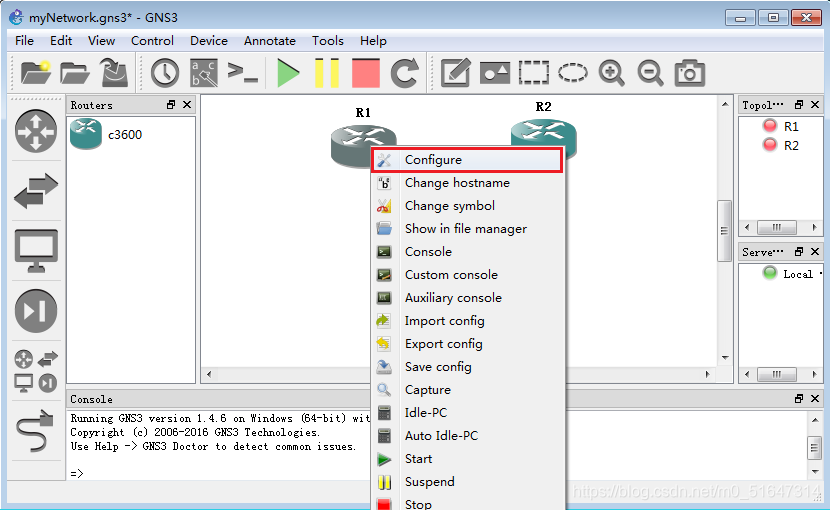Select the Draw rectangle tool
This screenshot has width=830, height=510.
(x=534, y=73)
